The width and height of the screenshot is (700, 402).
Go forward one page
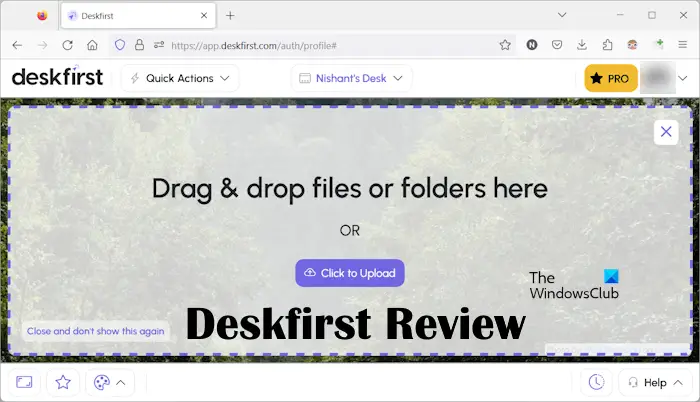42,45
